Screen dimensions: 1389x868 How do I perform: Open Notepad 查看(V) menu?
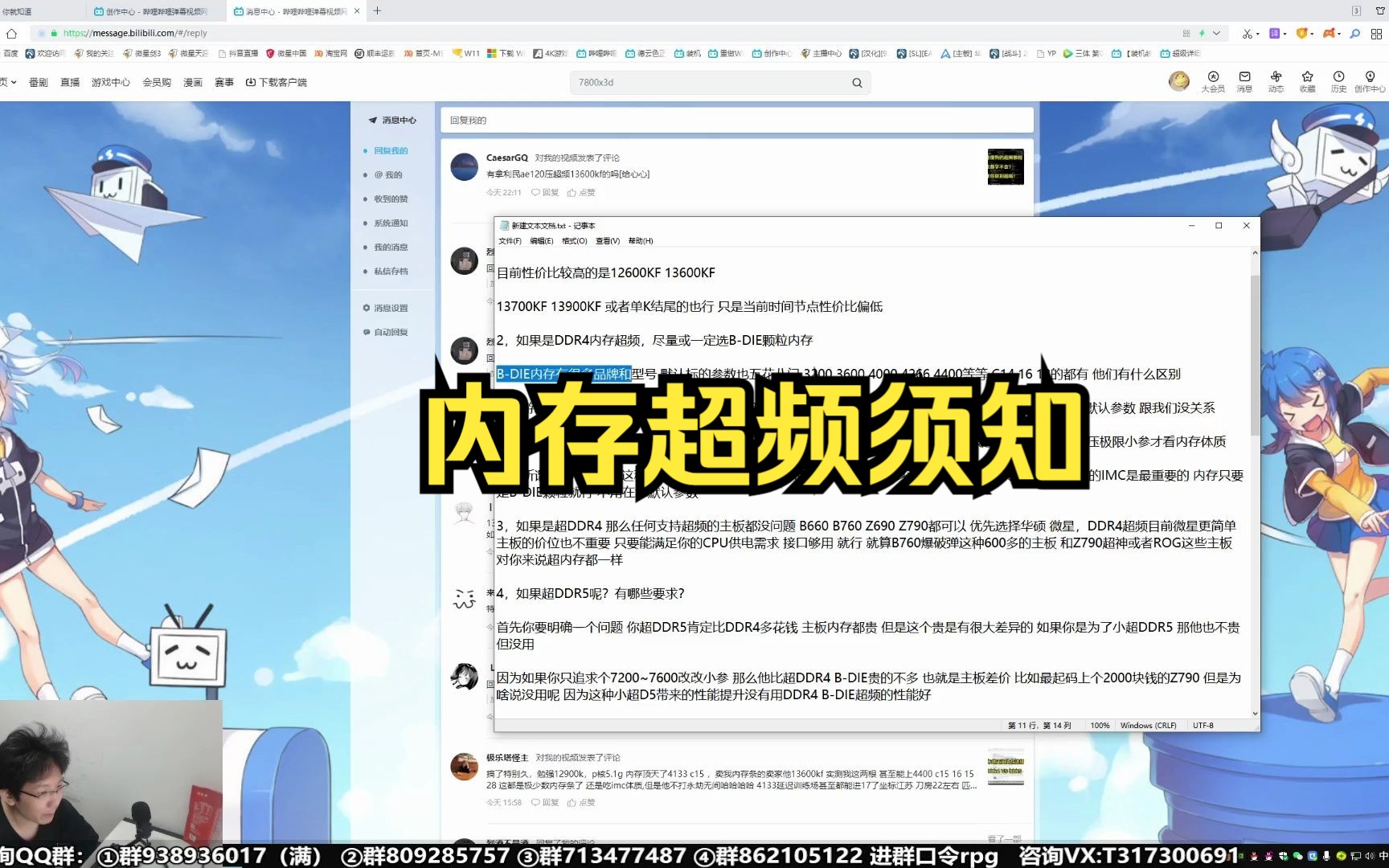pos(608,241)
